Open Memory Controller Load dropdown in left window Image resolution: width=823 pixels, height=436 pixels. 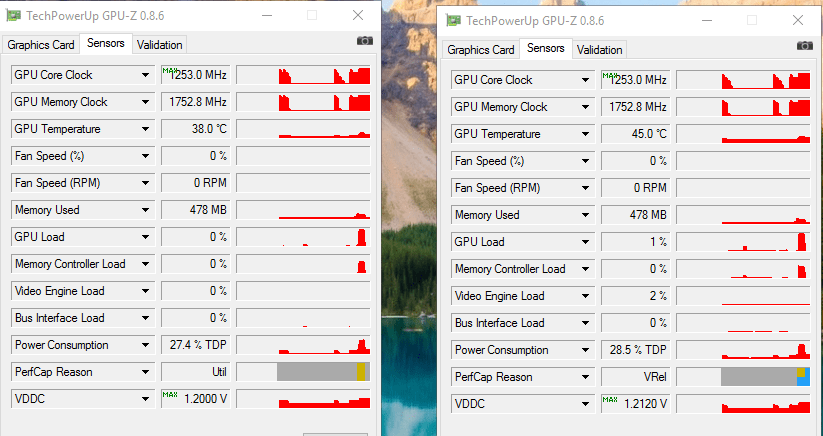point(145,264)
